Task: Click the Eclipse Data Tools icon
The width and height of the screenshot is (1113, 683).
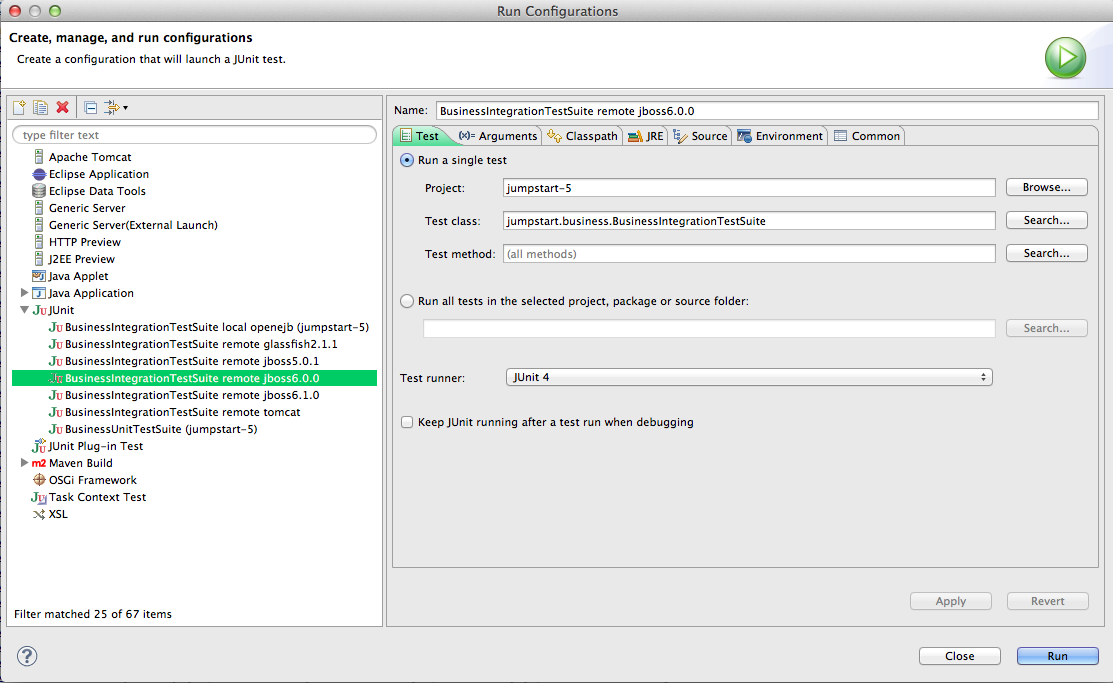Action: 39,191
